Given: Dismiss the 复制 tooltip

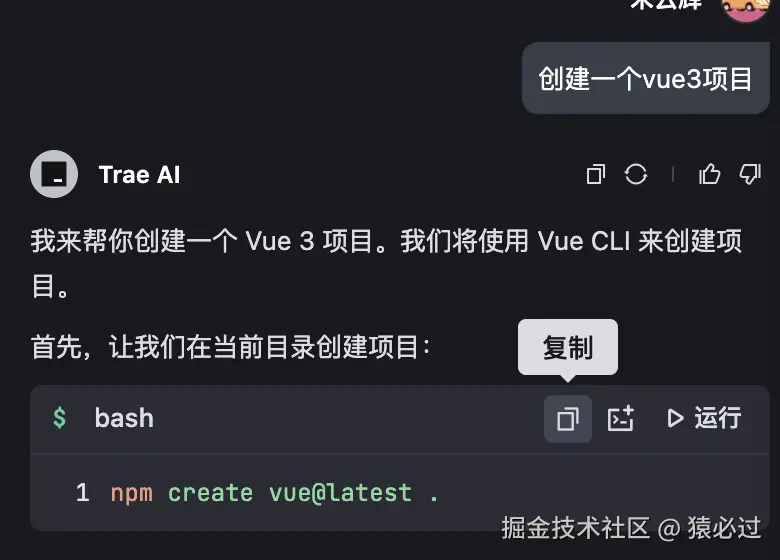Looking at the screenshot, I should click(x=568, y=348).
